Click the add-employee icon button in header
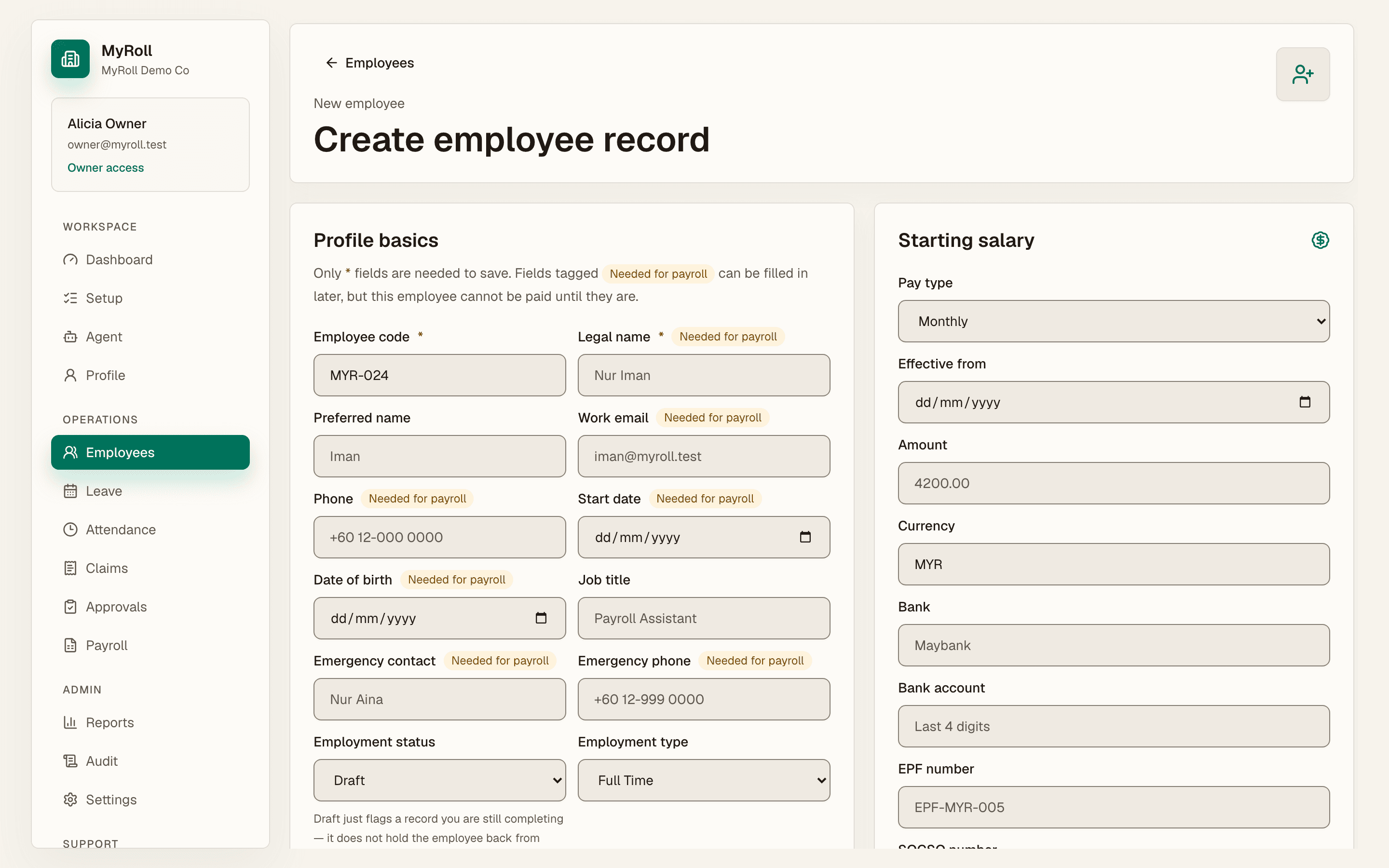The height and width of the screenshot is (868, 1389). point(1302,74)
